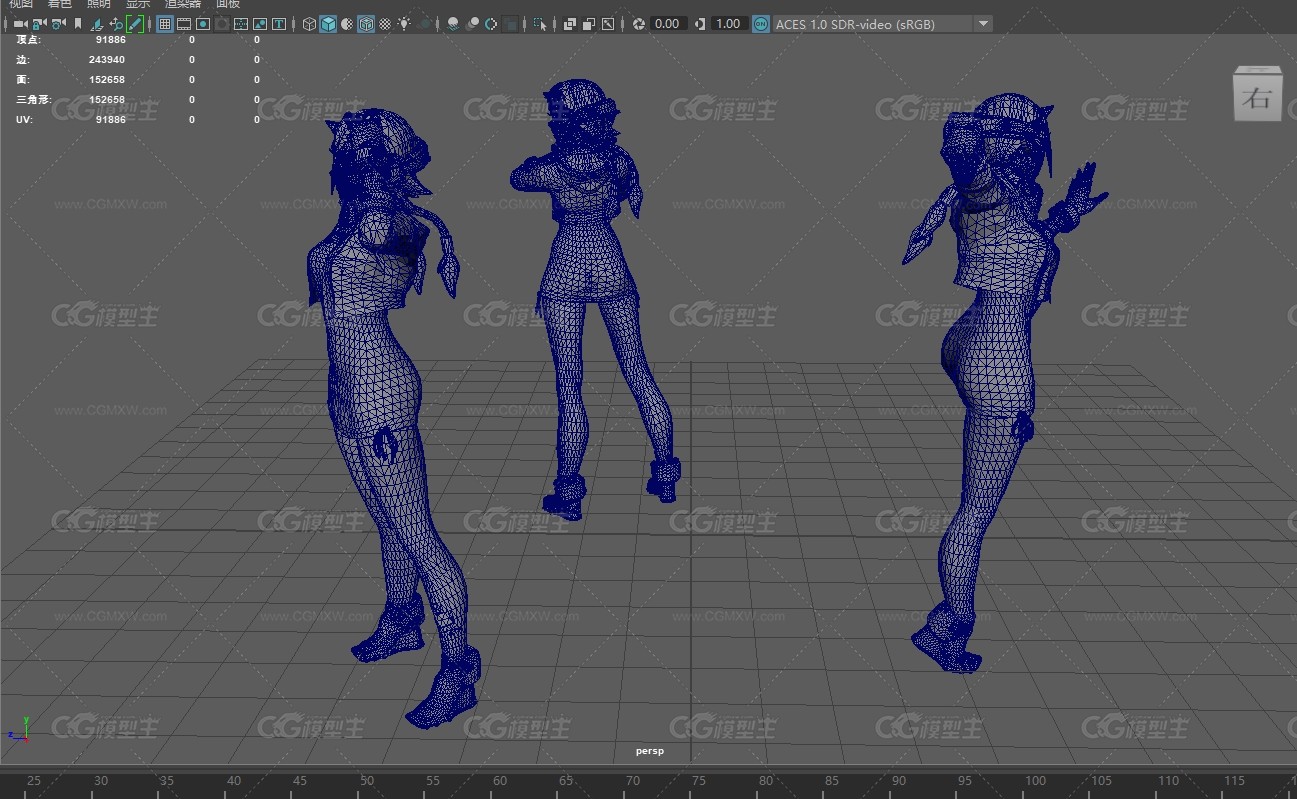Image resolution: width=1297 pixels, height=799 pixels.
Task: Toggle the Lock Camera icon
Action: (x=39, y=23)
